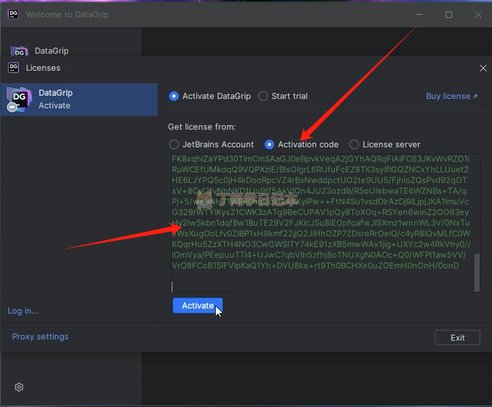Select the DataGrip product icon in licenses list

click(19, 99)
